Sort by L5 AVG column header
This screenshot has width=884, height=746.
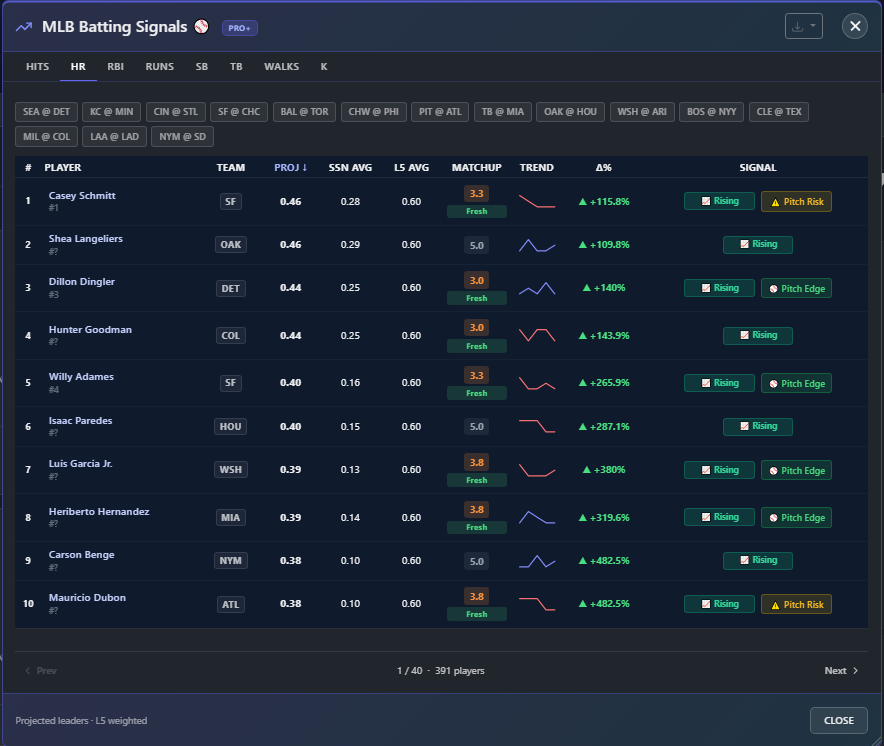click(x=412, y=167)
